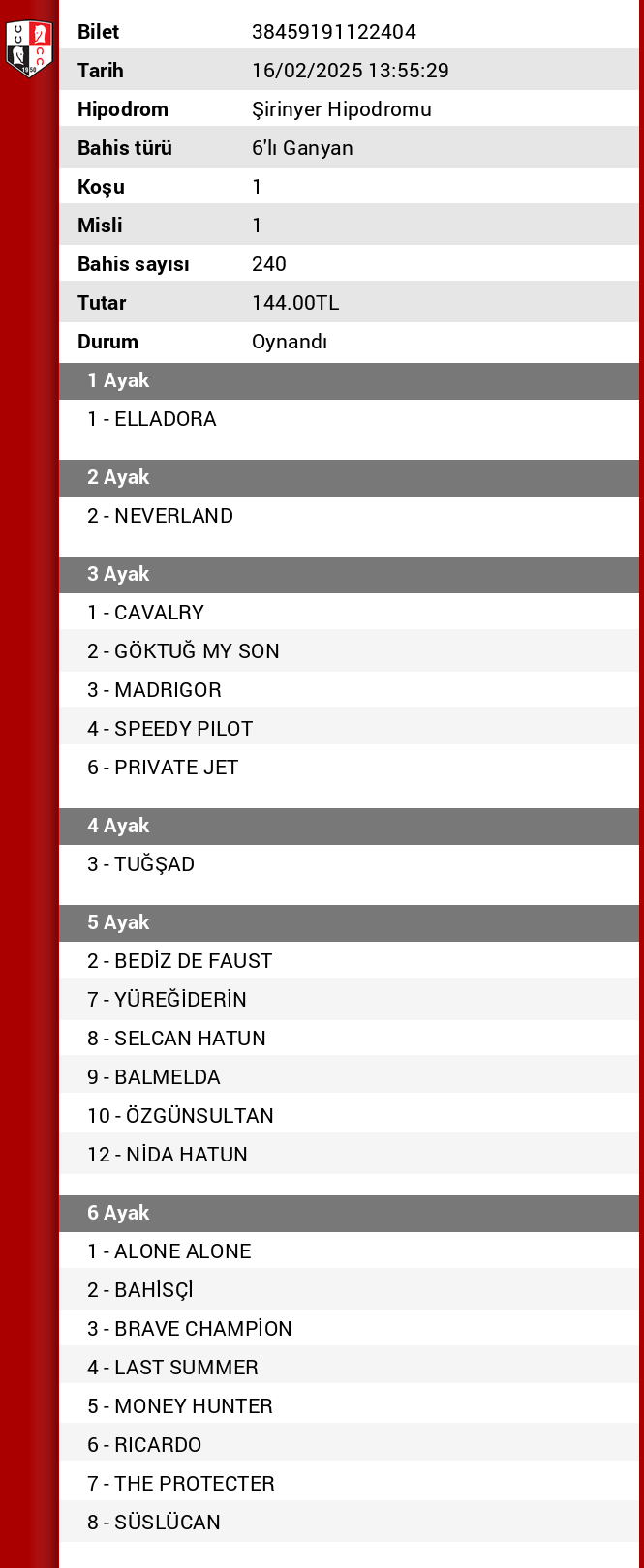
Task: Select the BRAVE CHAMPİON row
Action: (190, 1329)
